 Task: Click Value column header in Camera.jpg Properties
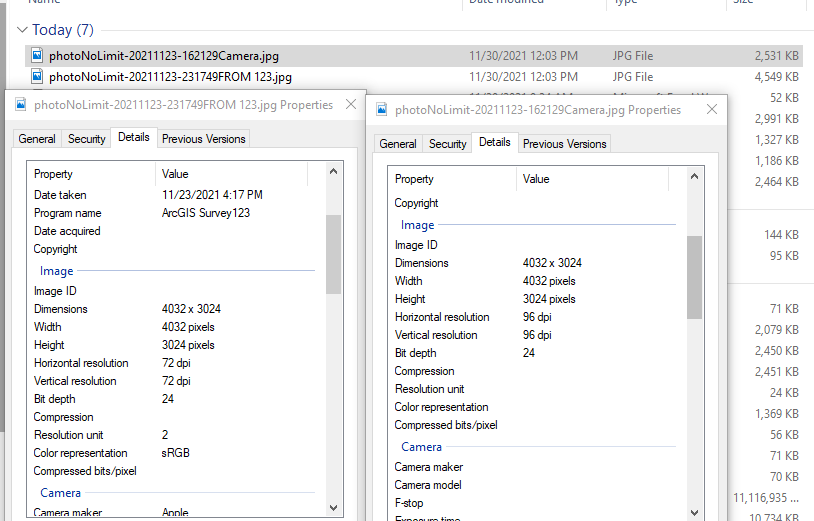[x=592, y=179]
